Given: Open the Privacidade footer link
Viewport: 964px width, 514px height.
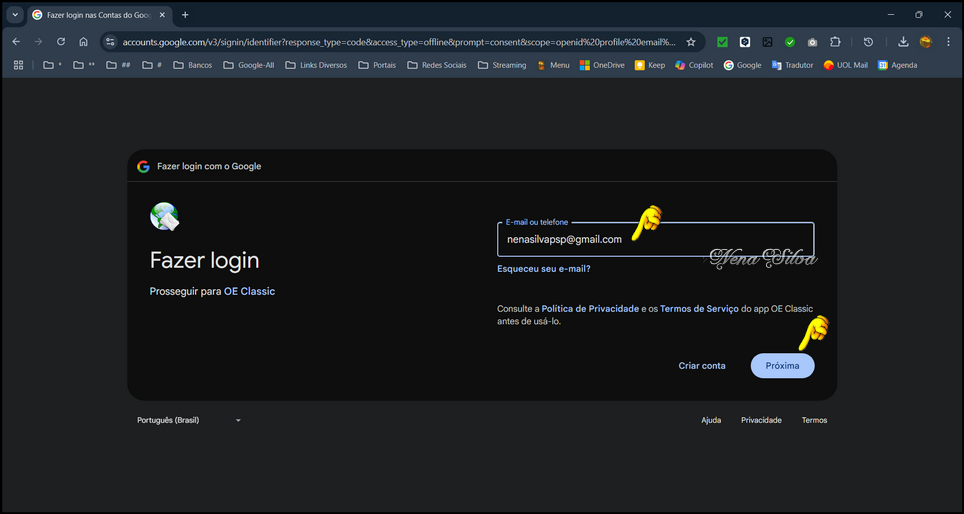Looking at the screenshot, I should [761, 420].
